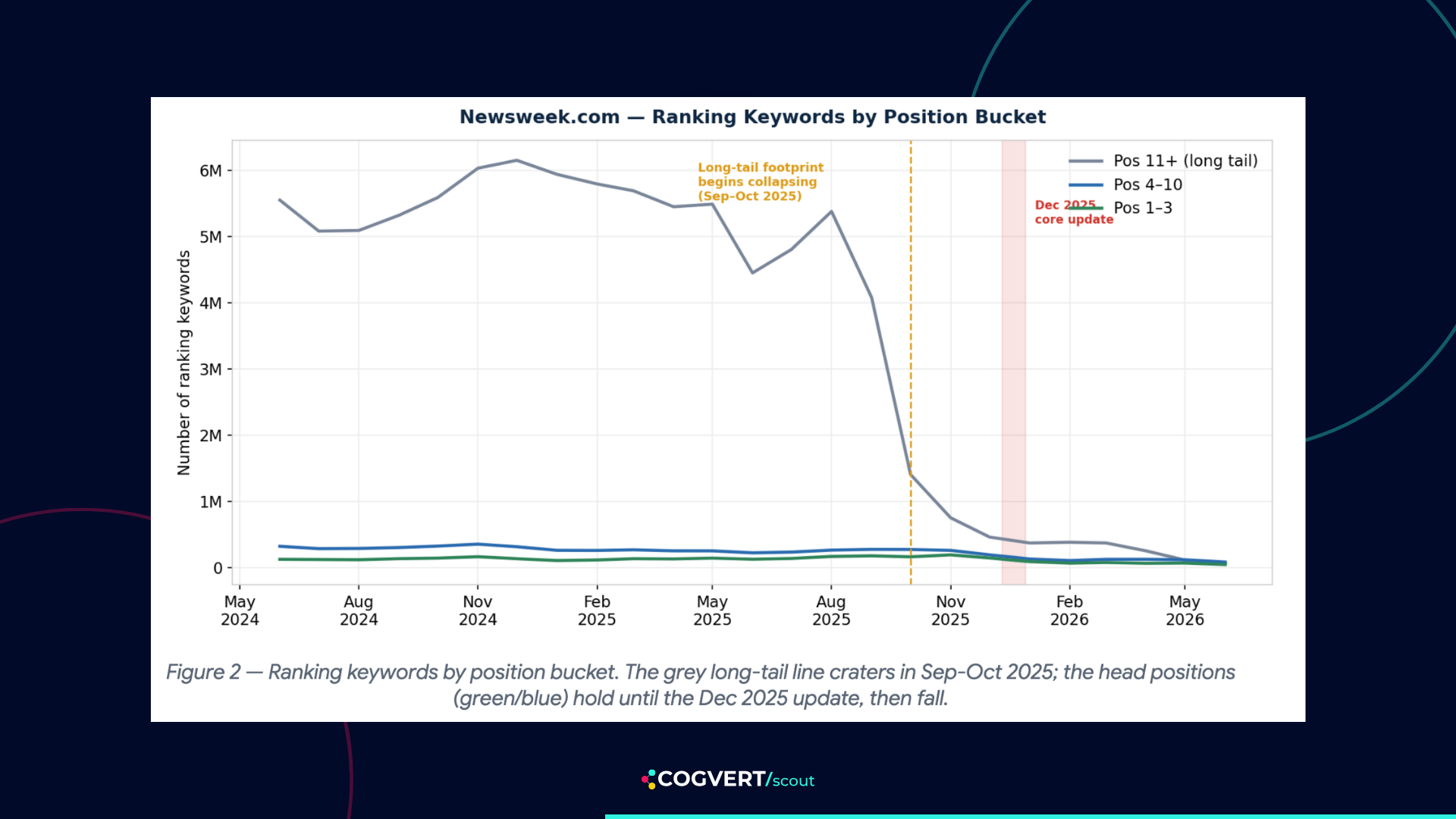Image resolution: width=1456 pixels, height=819 pixels.
Task: Click the COGVERT/scout brand name
Action: pyautogui.click(x=736, y=780)
